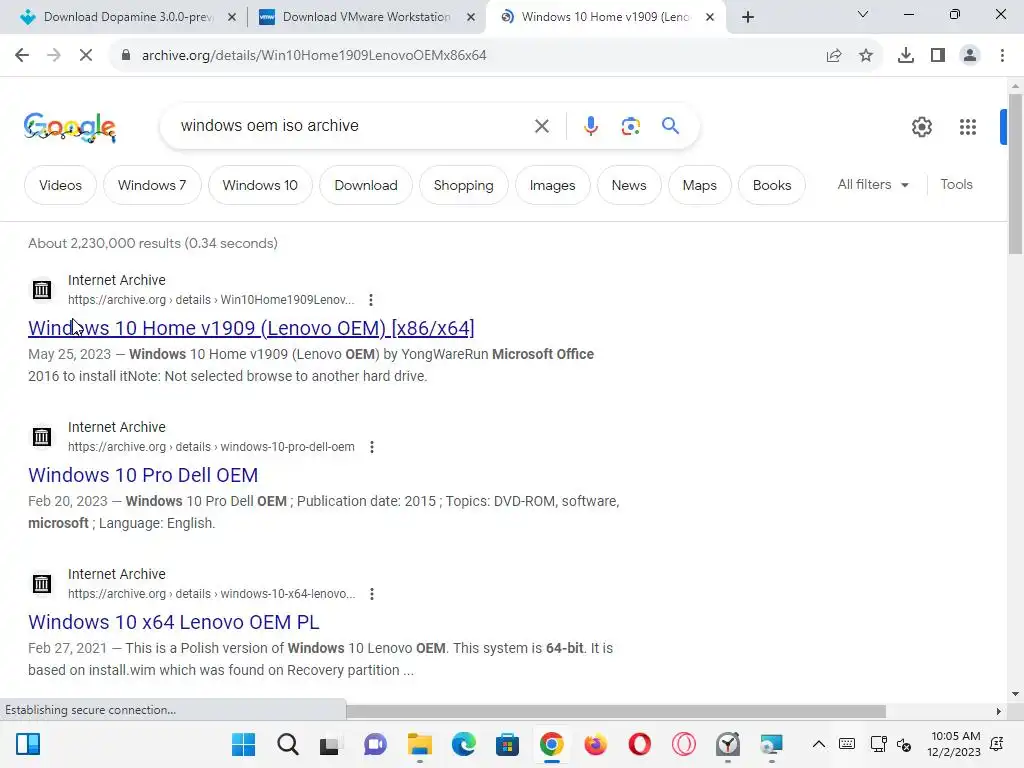Open Google quick settings gear
Image resolution: width=1024 pixels, height=768 pixels.
click(921, 127)
